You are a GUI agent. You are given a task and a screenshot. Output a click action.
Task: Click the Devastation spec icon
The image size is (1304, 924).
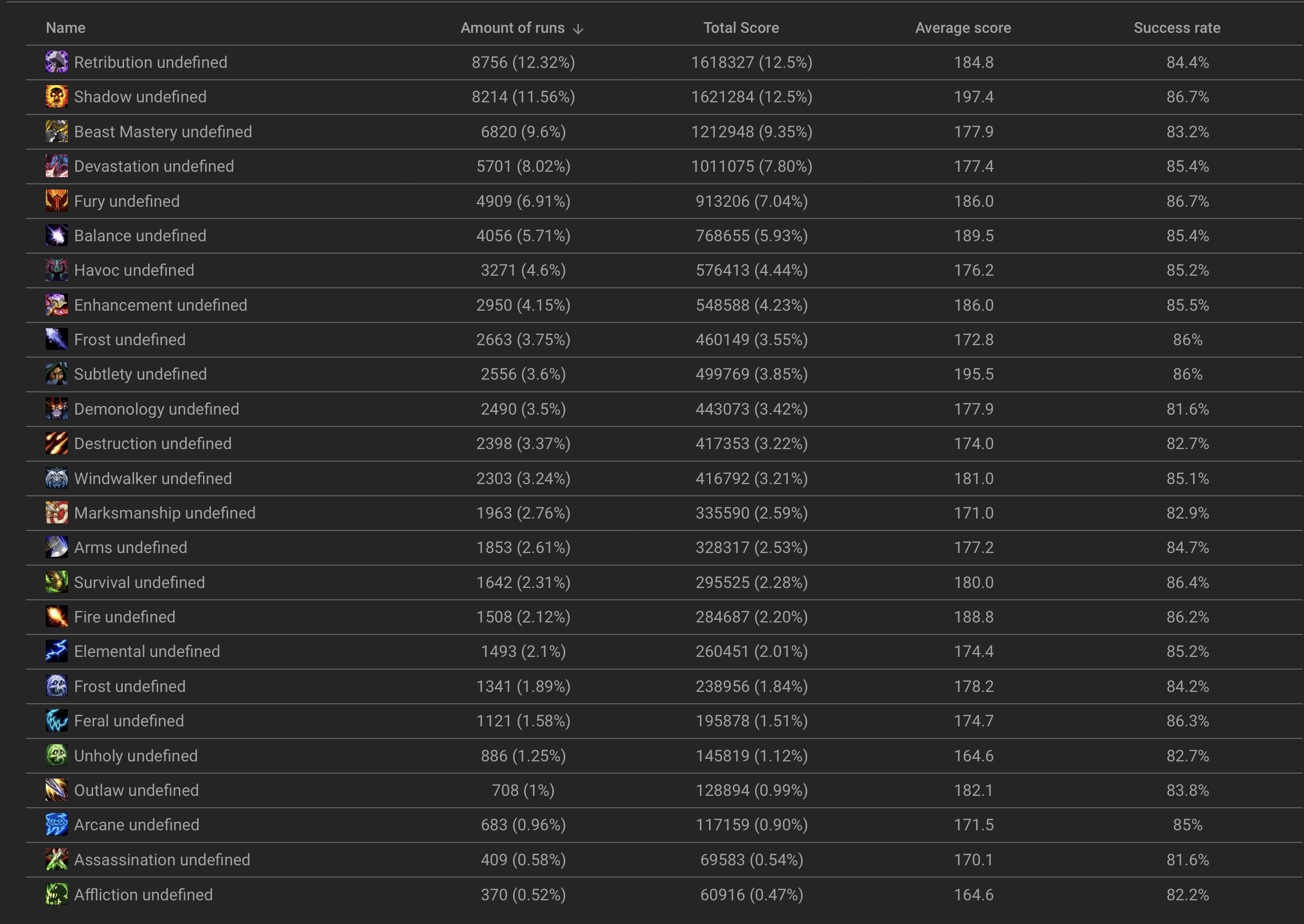(57, 166)
